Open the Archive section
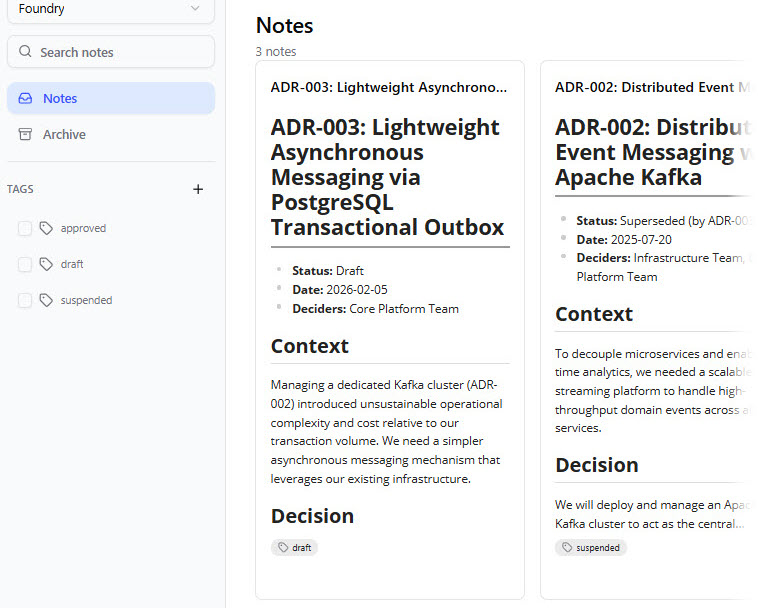This screenshot has height=608, width=758. coord(111,134)
